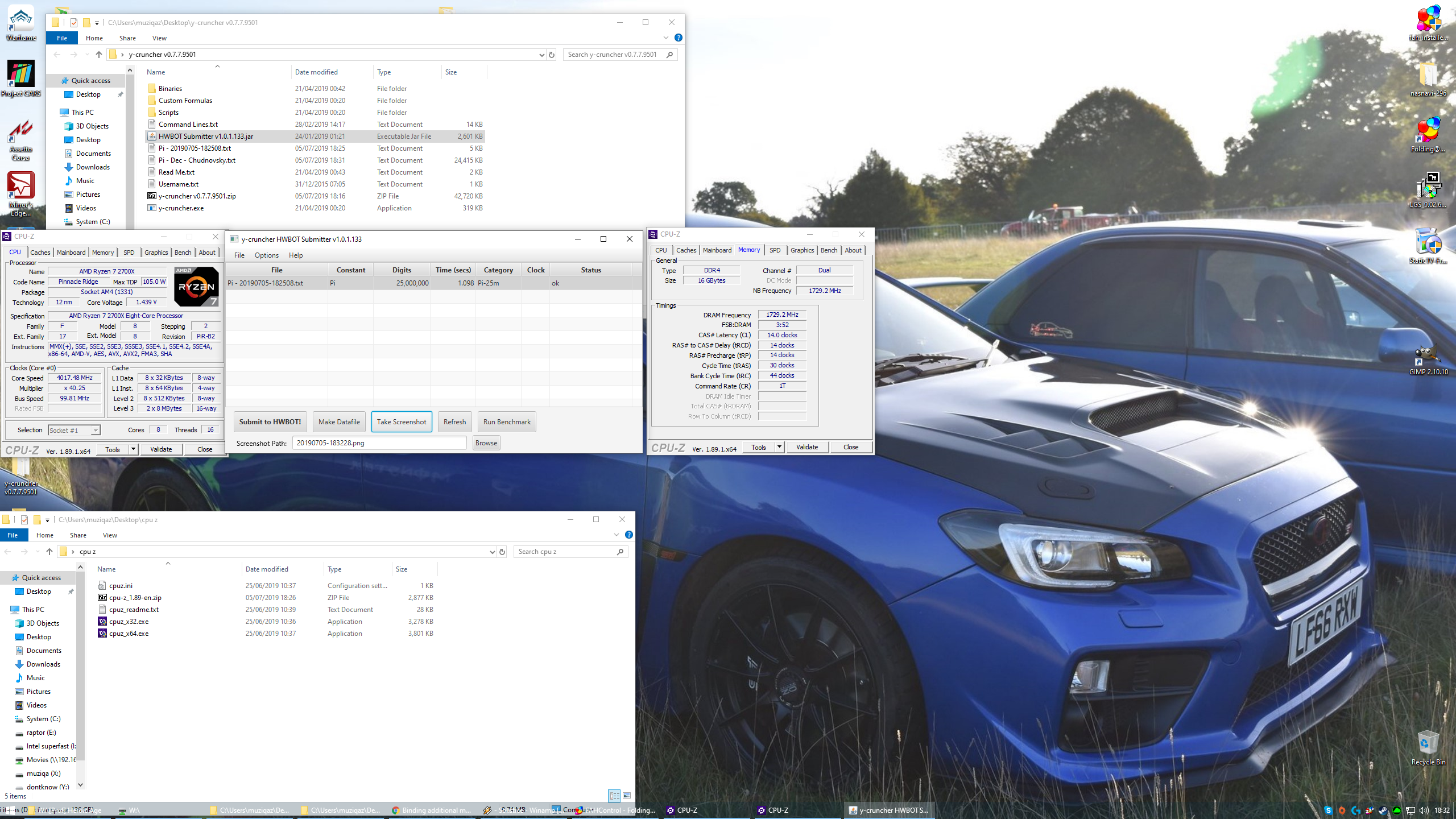Open Tools dropdown arrow in Memory CPU-Z window
This screenshot has width=1456, height=819.
click(779, 447)
